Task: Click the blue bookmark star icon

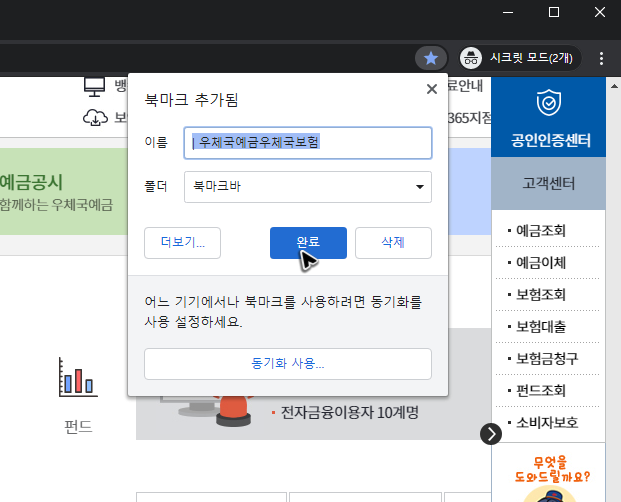Action: (x=431, y=59)
